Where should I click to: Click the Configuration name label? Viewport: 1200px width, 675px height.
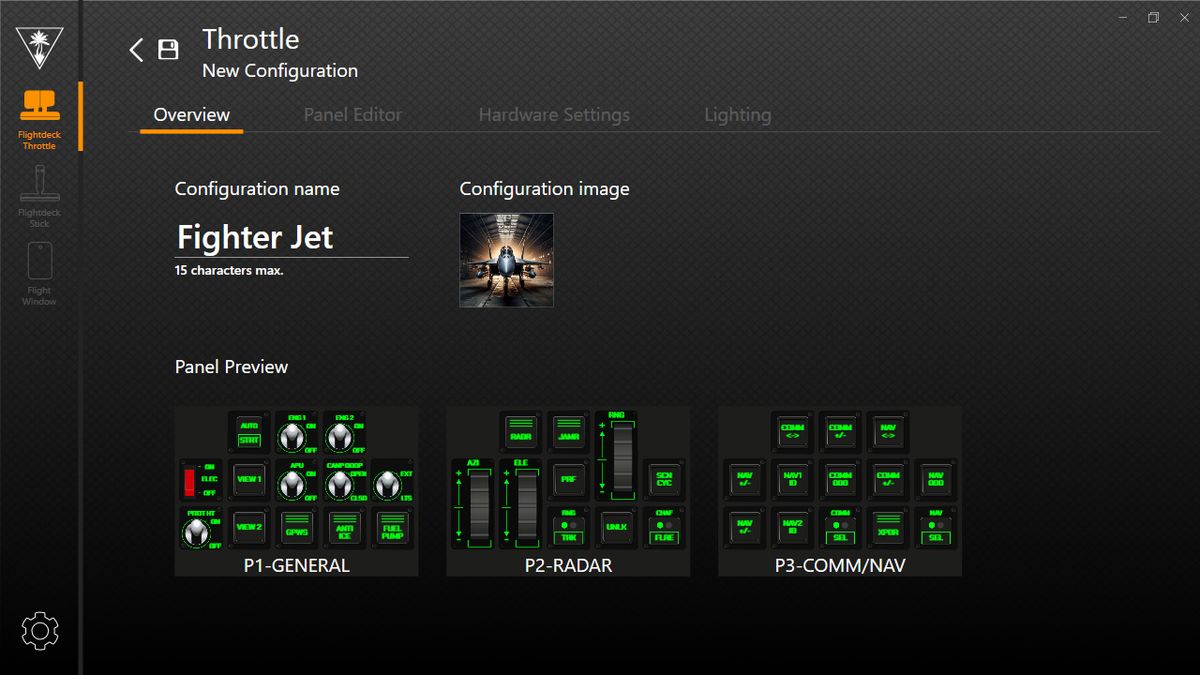tap(257, 189)
